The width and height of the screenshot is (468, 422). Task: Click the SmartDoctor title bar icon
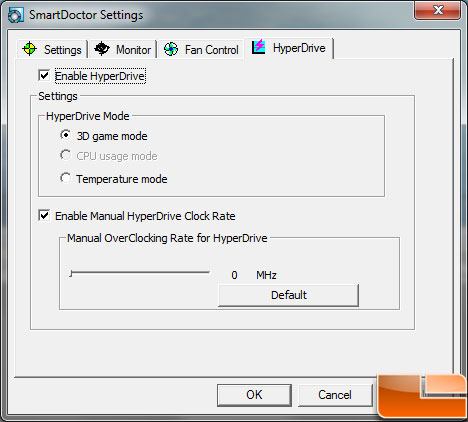click(16, 15)
